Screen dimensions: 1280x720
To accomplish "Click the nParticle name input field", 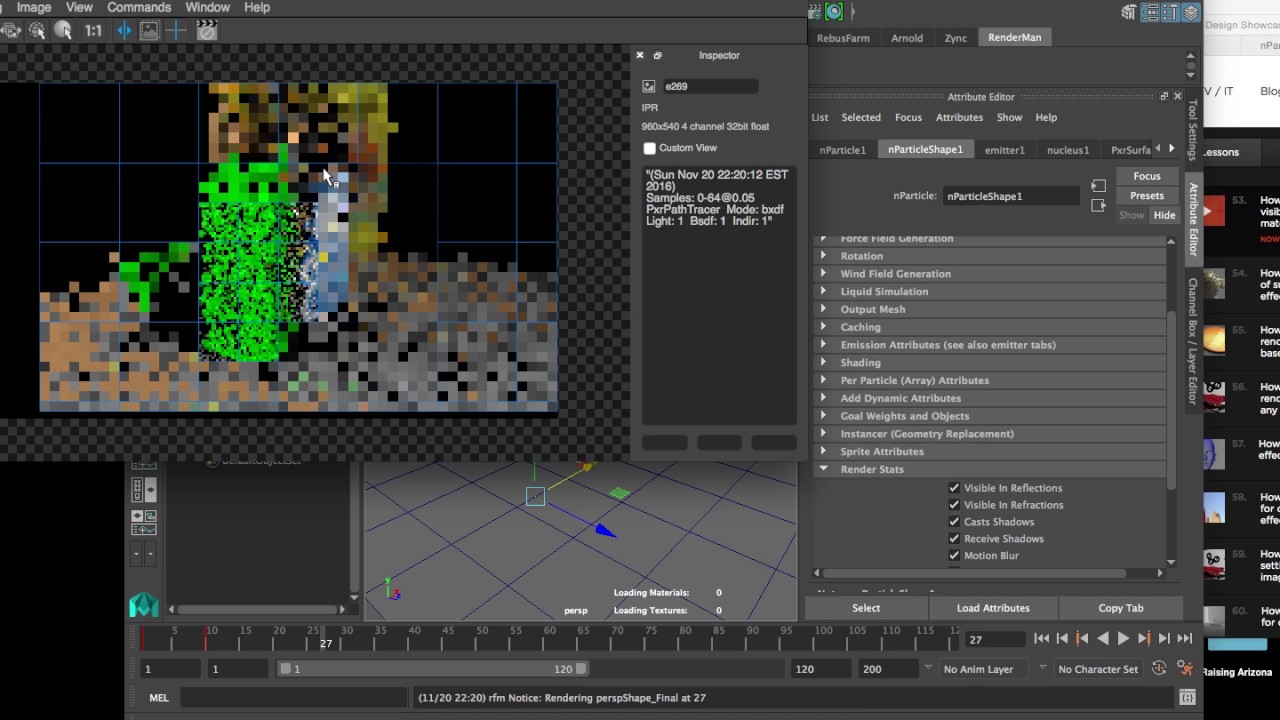I will pyautogui.click(x=1012, y=196).
